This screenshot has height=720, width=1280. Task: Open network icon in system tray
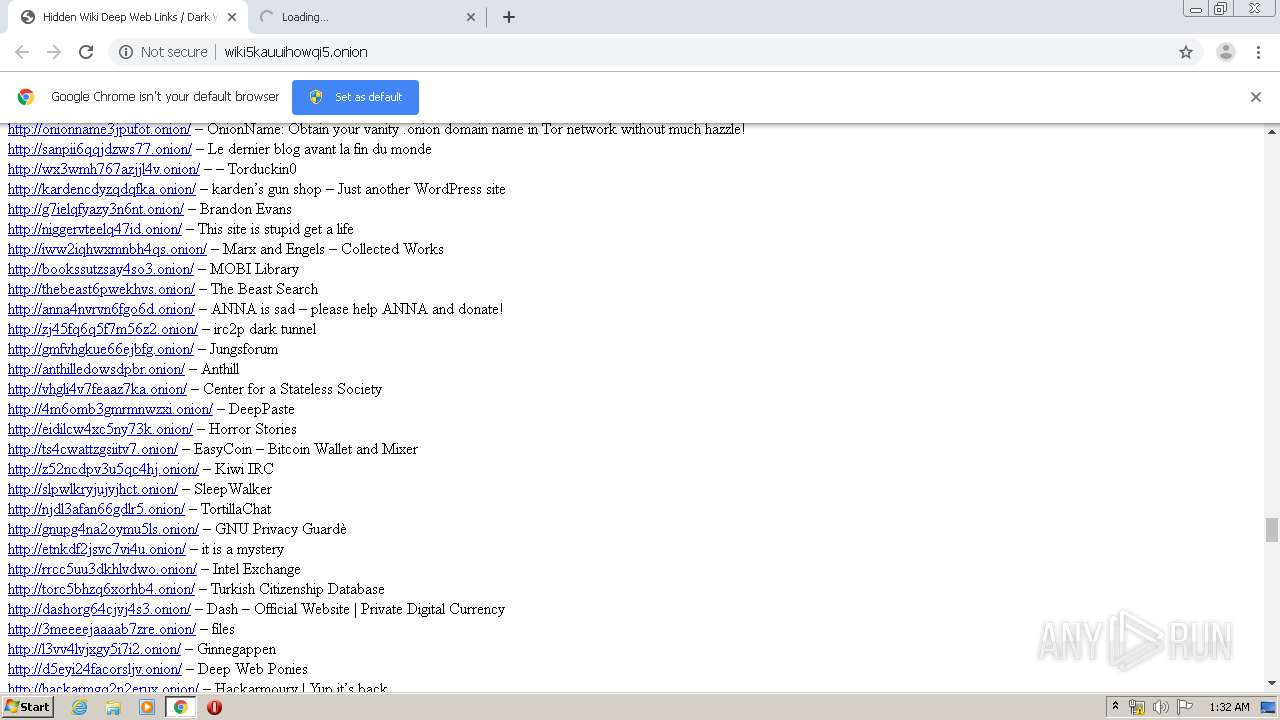1137,707
